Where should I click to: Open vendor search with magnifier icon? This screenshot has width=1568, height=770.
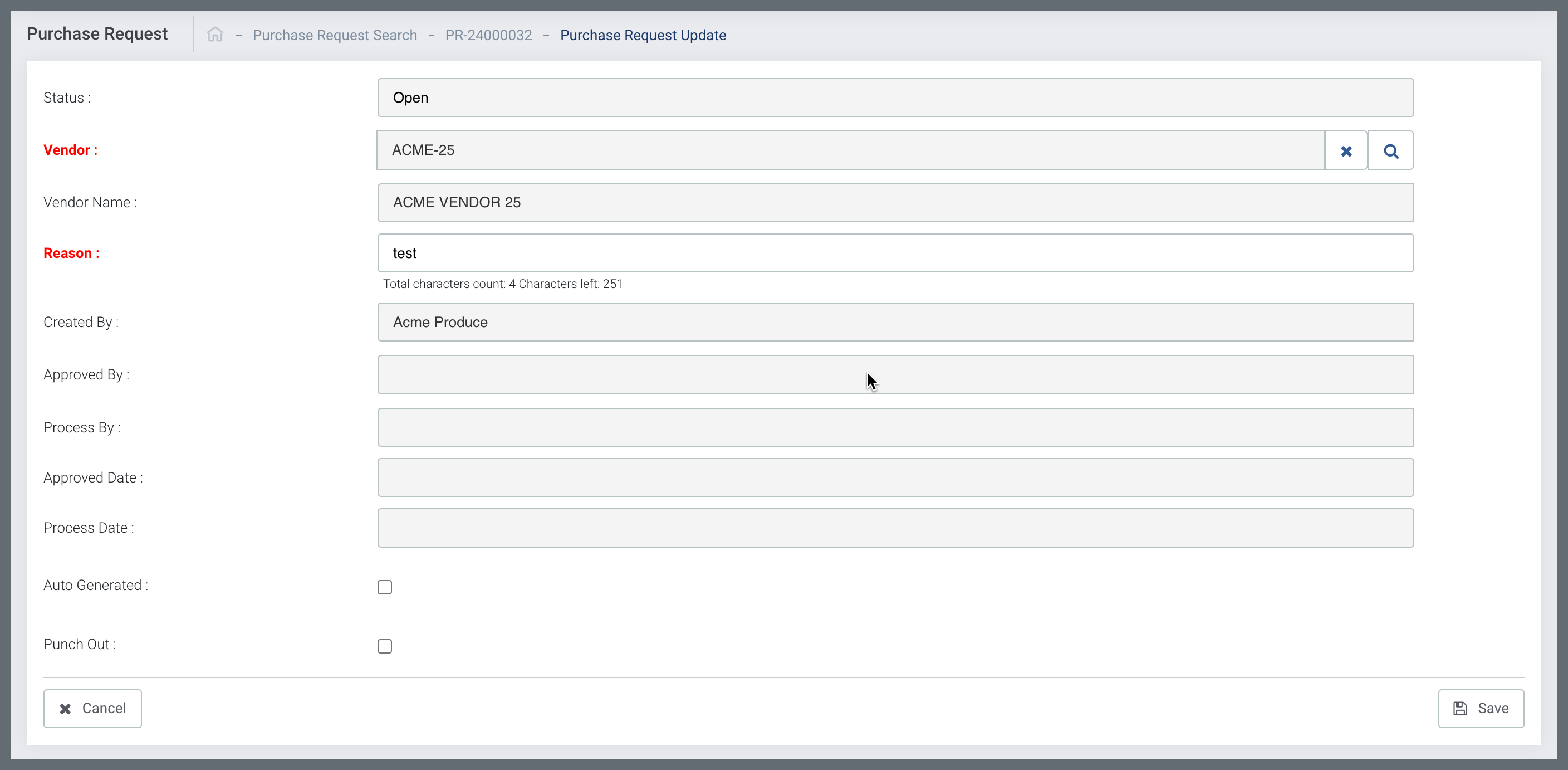point(1391,150)
